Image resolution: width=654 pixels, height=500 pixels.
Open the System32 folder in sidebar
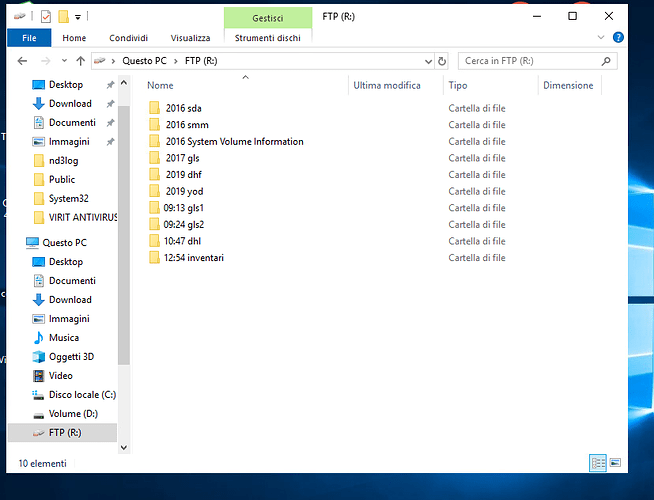68,198
